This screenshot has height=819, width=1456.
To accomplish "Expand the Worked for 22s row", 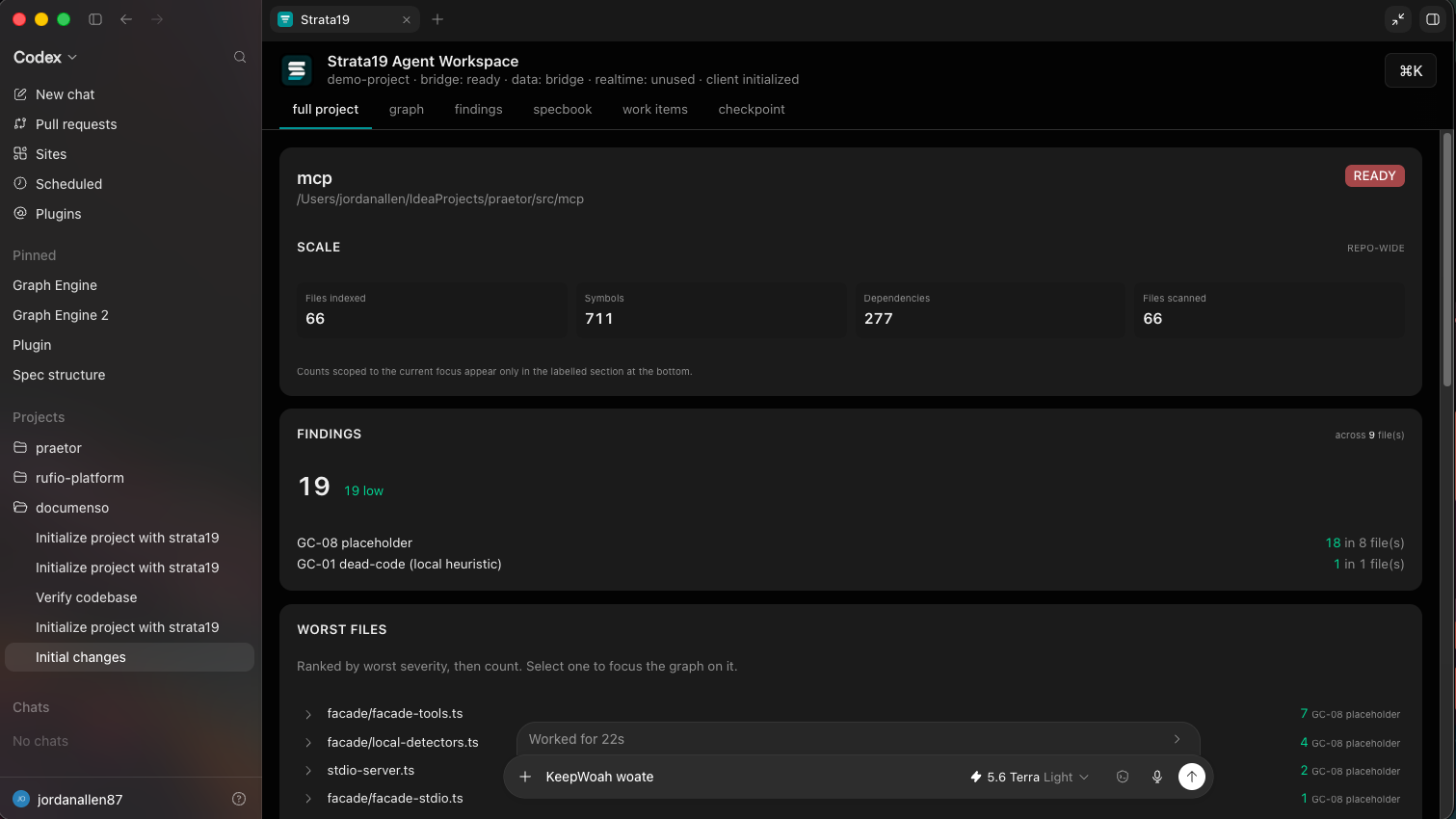I will pyautogui.click(x=858, y=739).
